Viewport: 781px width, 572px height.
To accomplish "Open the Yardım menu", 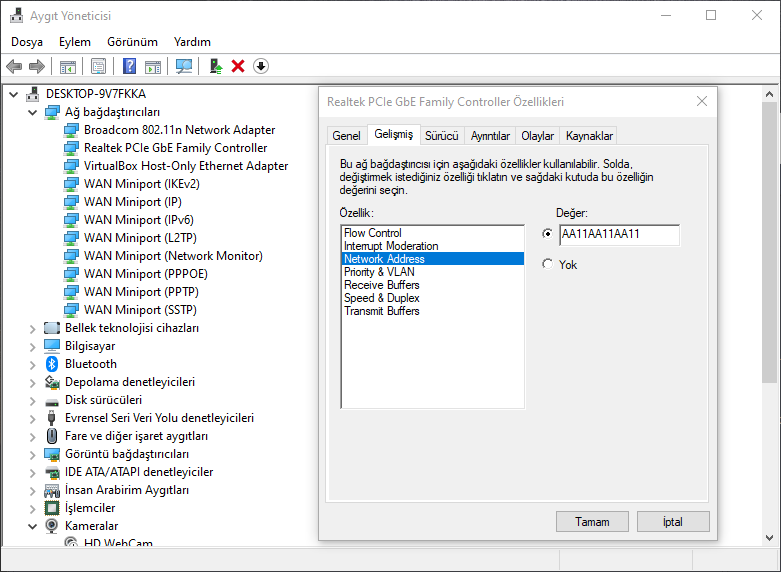I will tap(192, 42).
